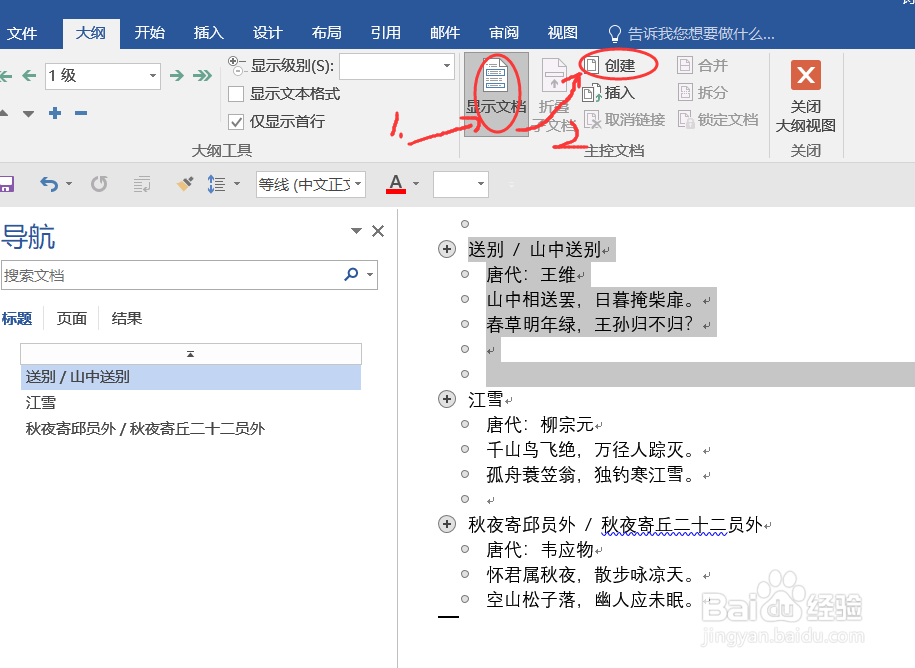The image size is (915, 668).
Task: Click the collapse outline minus icon
Action: coord(81,112)
